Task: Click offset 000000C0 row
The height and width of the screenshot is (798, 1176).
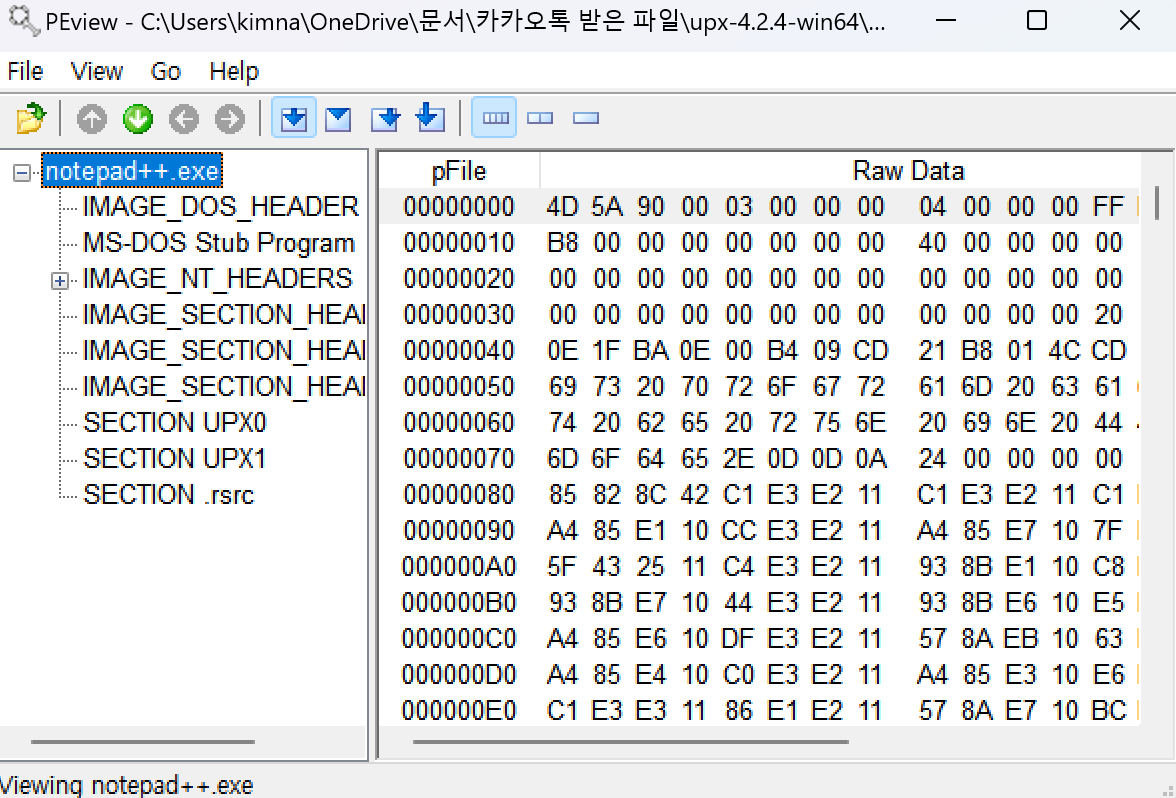Action: (759, 639)
